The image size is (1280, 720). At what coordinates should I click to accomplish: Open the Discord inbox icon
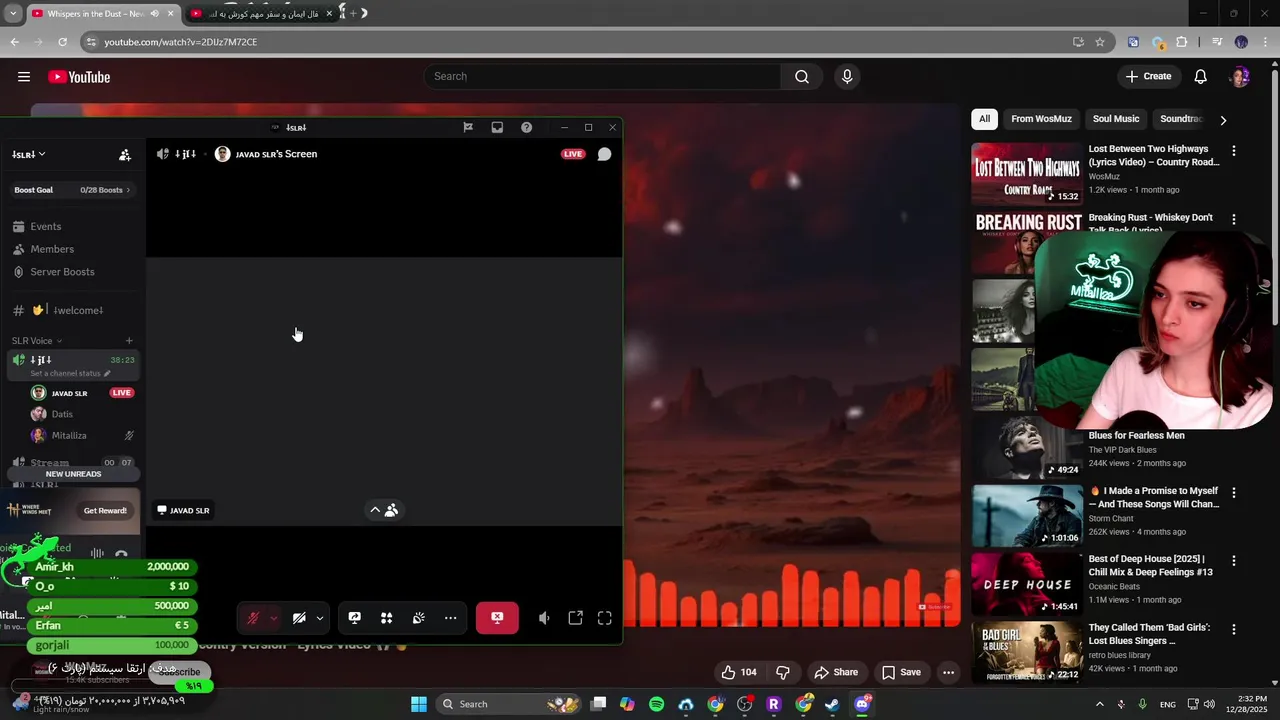click(497, 127)
